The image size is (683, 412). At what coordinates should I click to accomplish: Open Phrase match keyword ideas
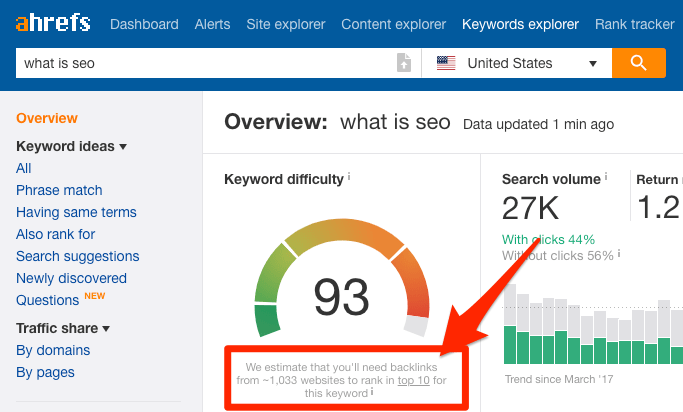pyautogui.click(x=59, y=190)
